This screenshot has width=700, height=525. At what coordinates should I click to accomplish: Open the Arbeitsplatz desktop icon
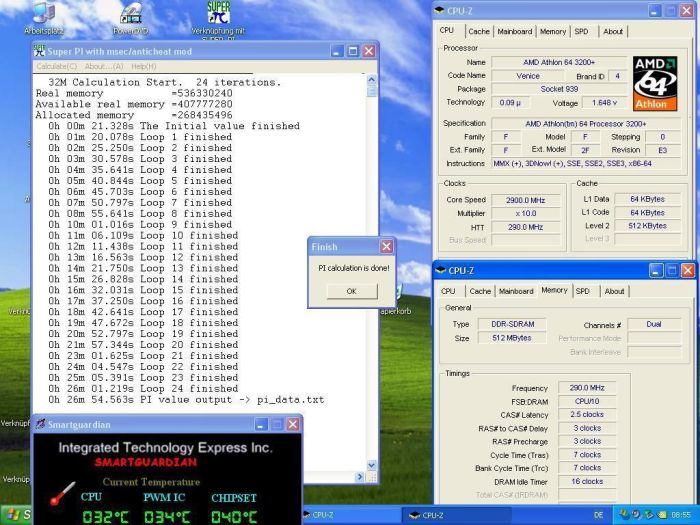(x=44, y=18)
